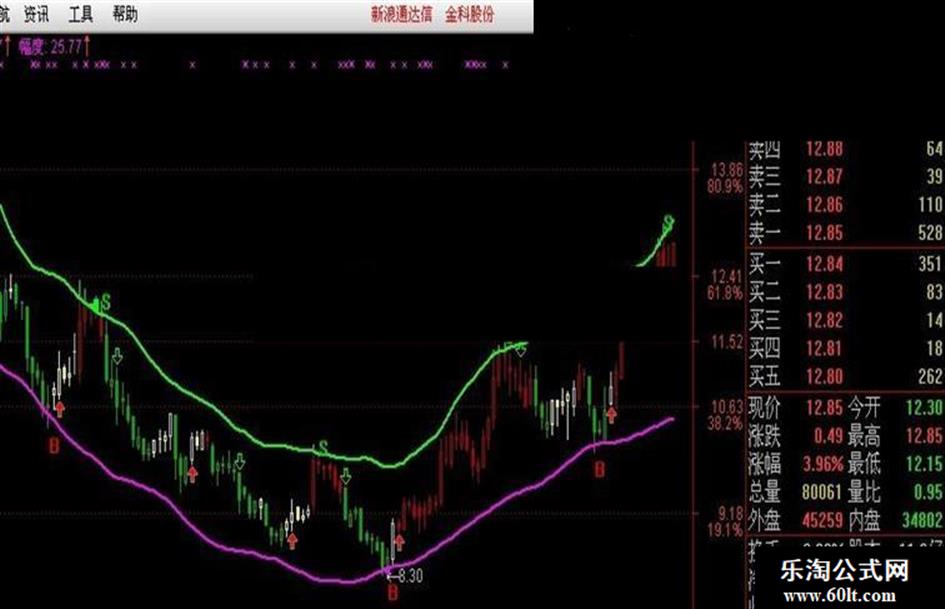This screenshot has width=945, height=609.
Task: Click the 买五 bid row at 12.80
Action: click(846, 377)
